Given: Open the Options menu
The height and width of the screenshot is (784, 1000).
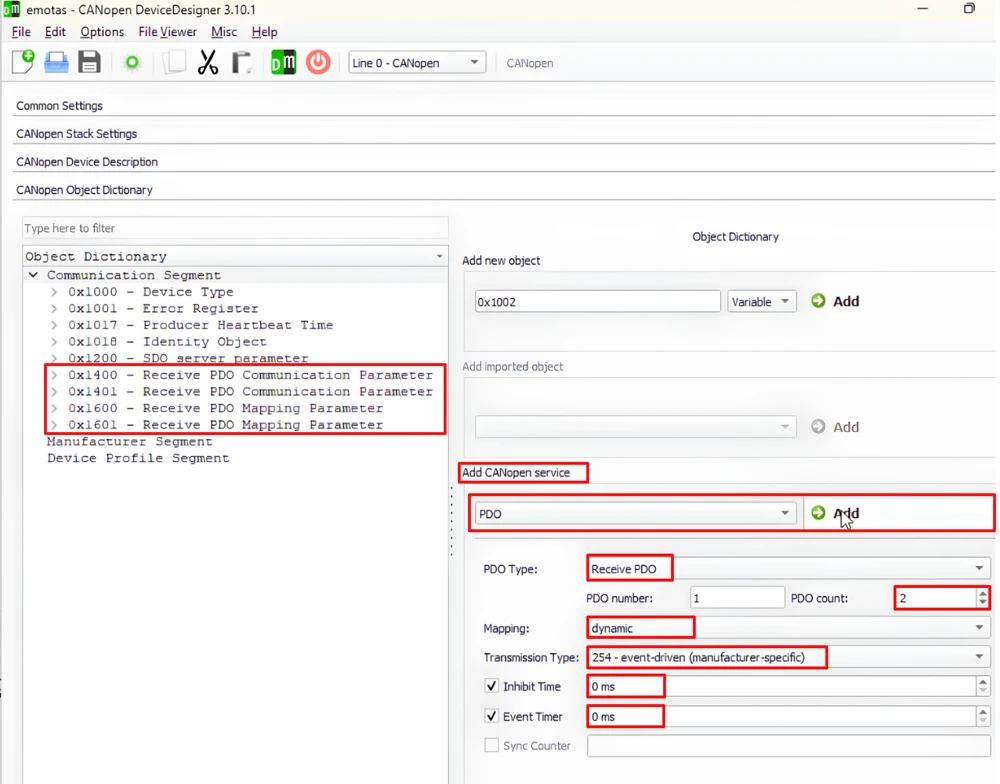Looking at the screenshot, I should 102,32.
